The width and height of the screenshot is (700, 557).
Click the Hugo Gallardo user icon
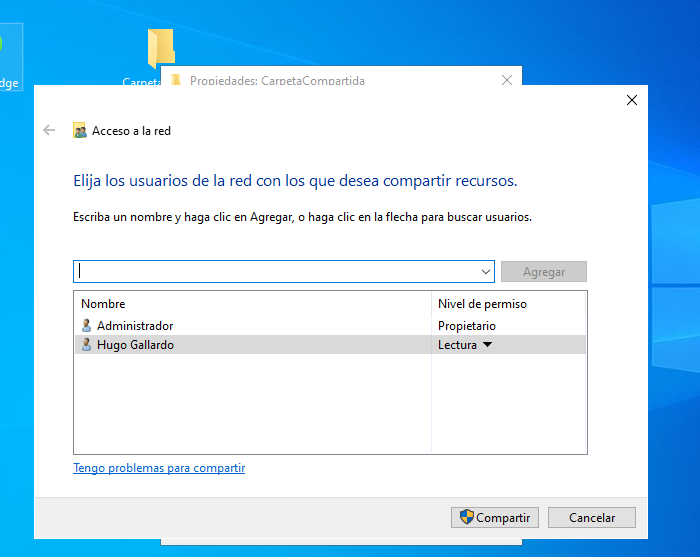click(86, 345)
